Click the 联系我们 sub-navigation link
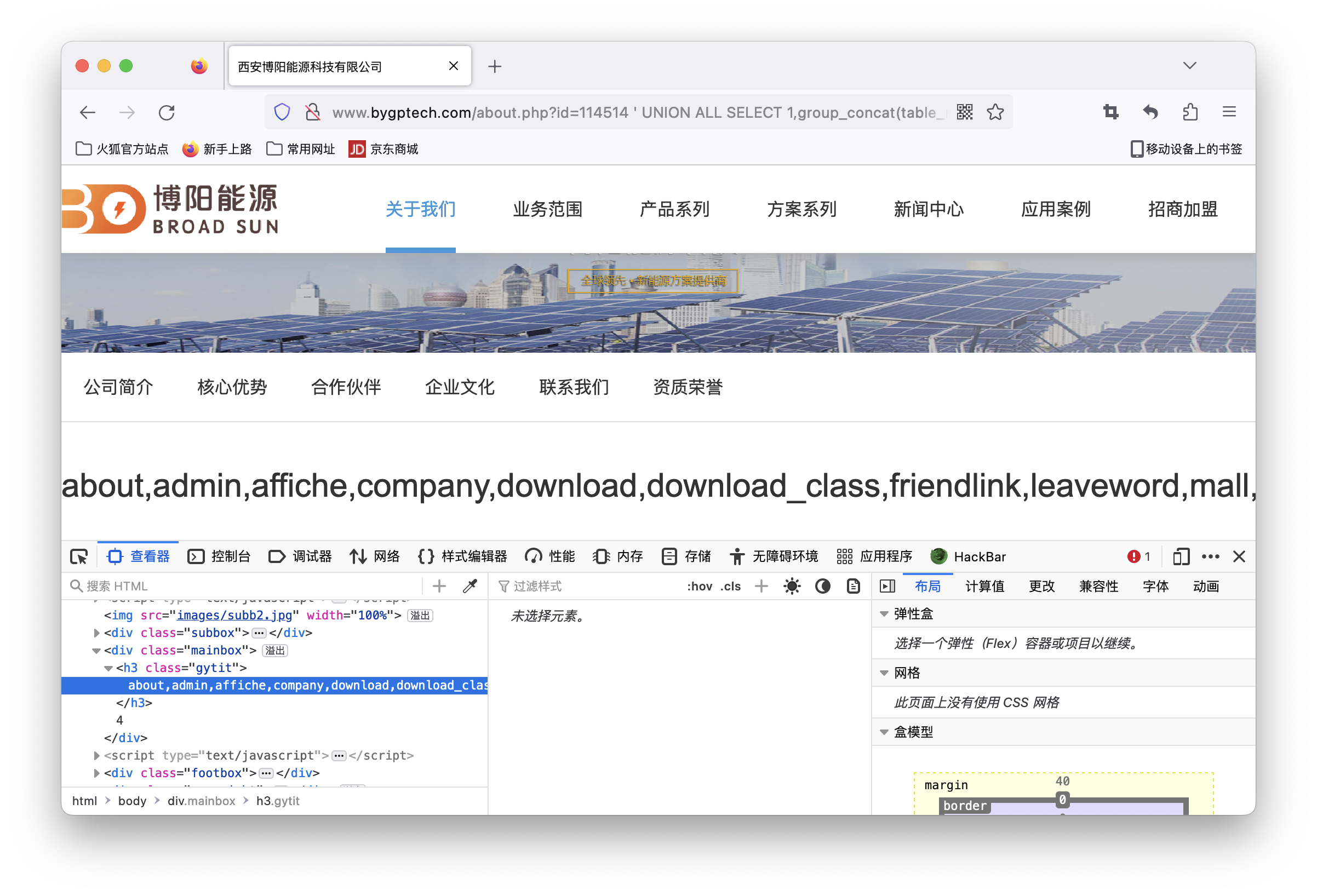The width and height of the screenshot is (1317, 896). point(574,387)
